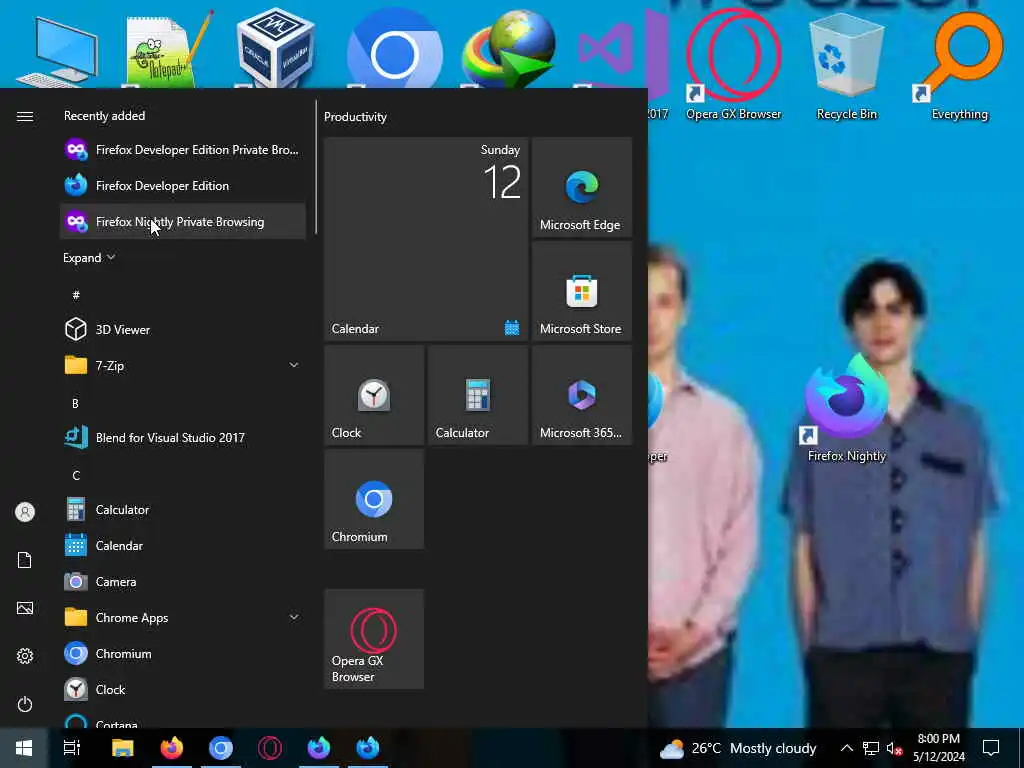This screenshot has height=768, width=1024.
Task: Open Clock from the app list
Action: pyautogui.click(x=182, y=689)
